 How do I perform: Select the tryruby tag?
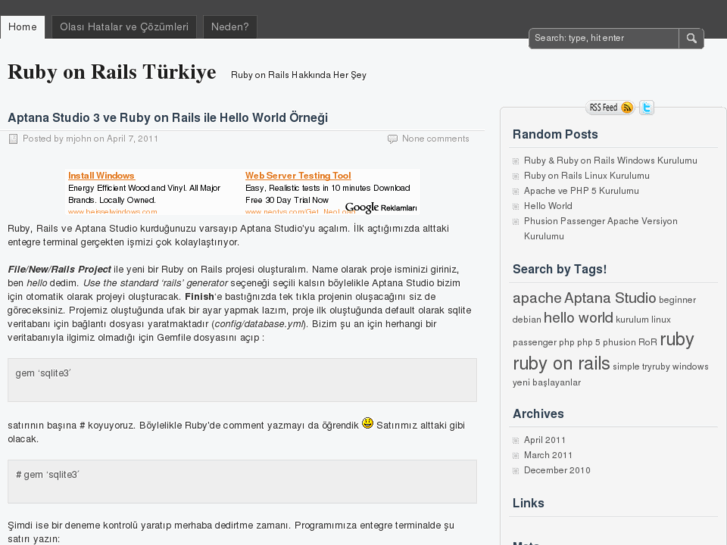coord(656,367)
